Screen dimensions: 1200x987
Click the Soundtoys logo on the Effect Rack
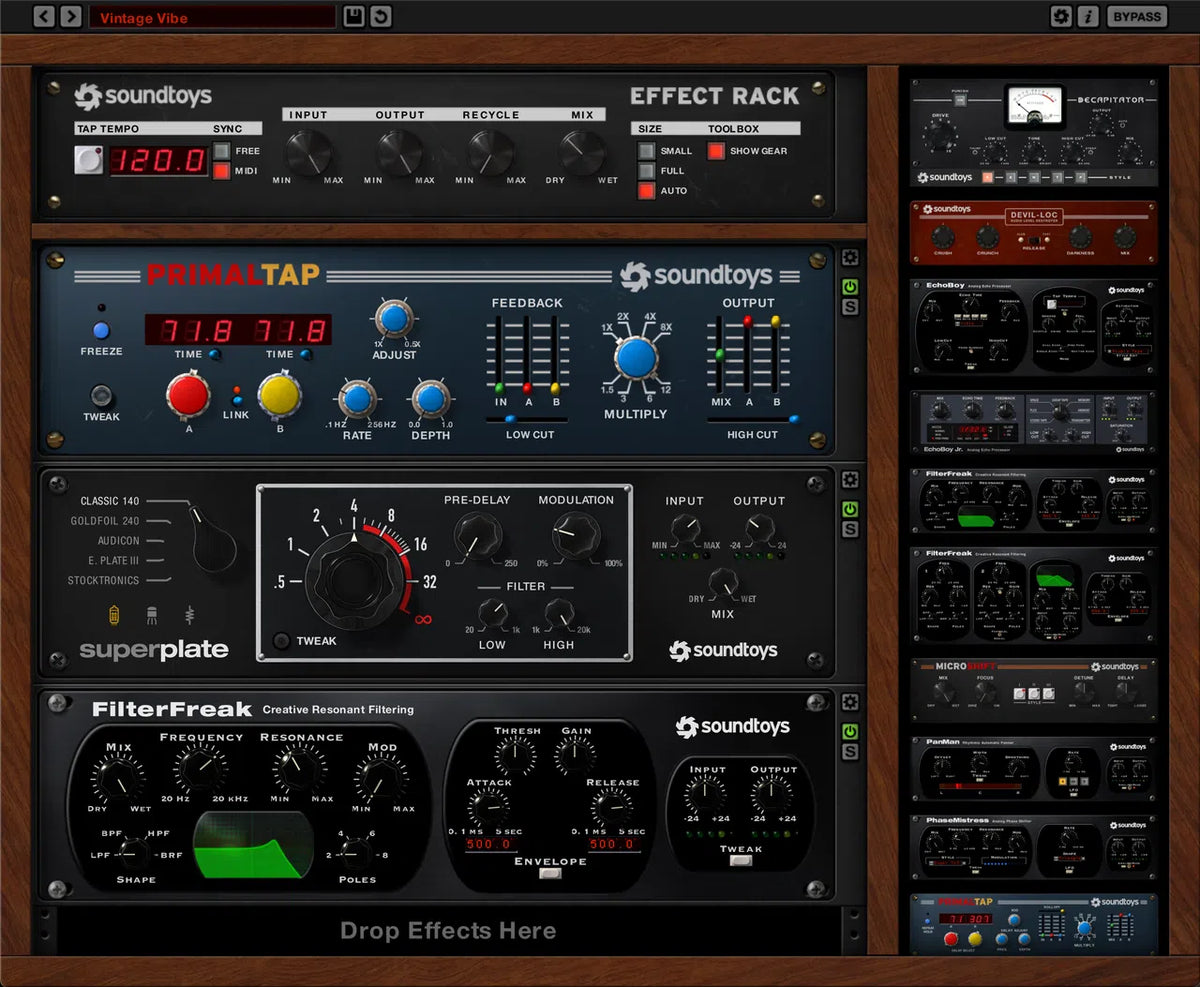point(143,97)
